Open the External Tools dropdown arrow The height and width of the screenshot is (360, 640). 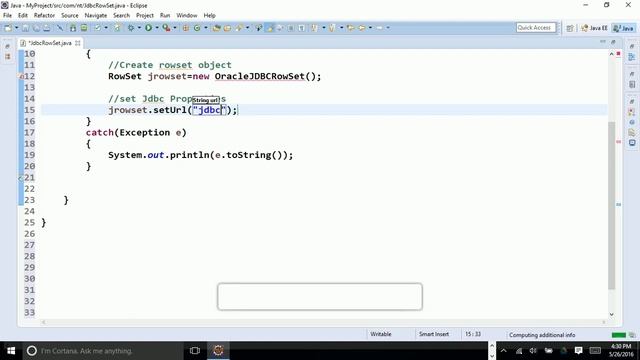pos(175,28)
